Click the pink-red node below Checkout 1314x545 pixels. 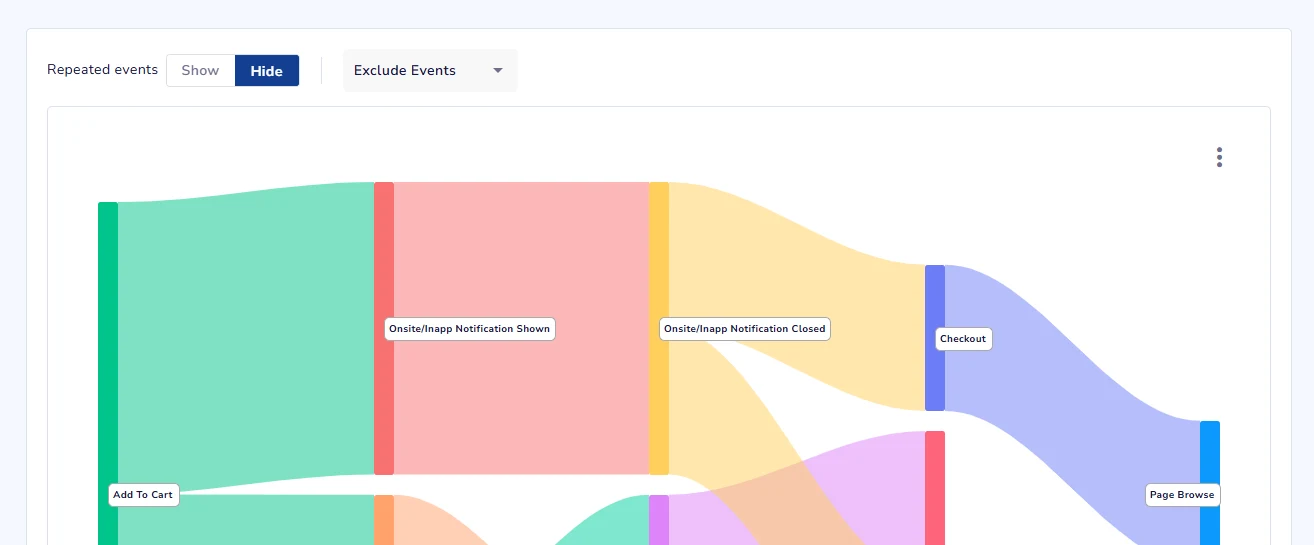pyautogui.click(x=934, y=488)
